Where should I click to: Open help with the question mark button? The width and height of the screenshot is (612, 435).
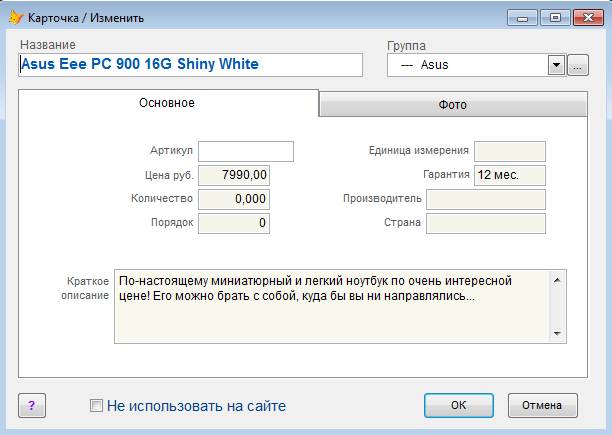tap(32, 405)
